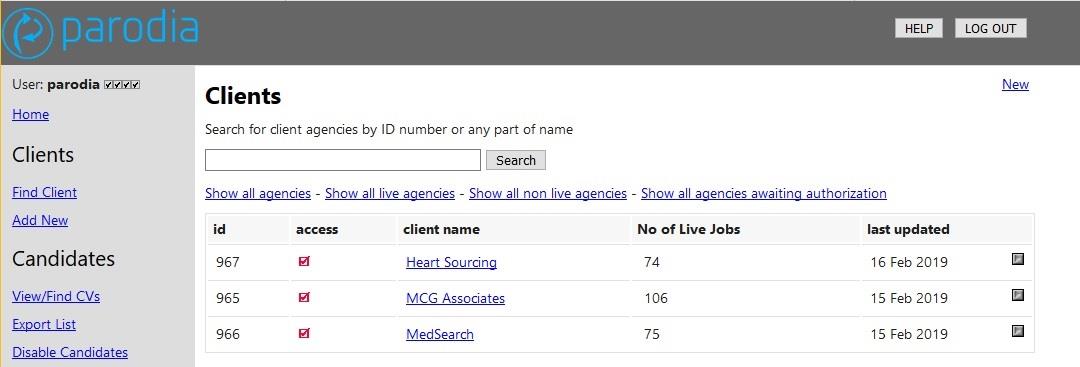Open the MedSearch client link
This screenshot has height=367, width=1080.
[440, 335]
